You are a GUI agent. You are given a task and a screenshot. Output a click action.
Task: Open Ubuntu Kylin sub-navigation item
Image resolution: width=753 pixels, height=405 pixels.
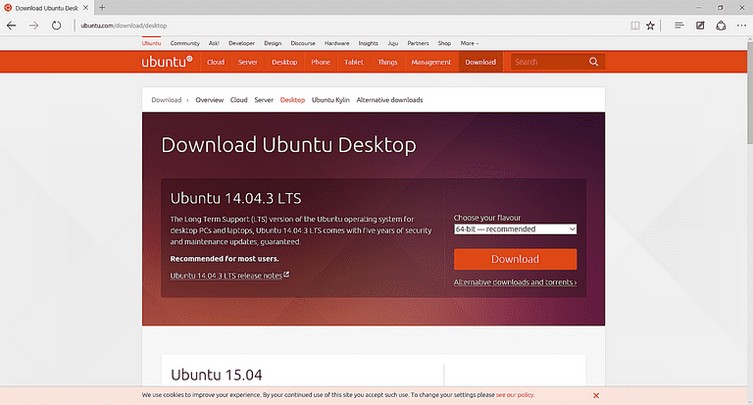click(x=330, y=100)
